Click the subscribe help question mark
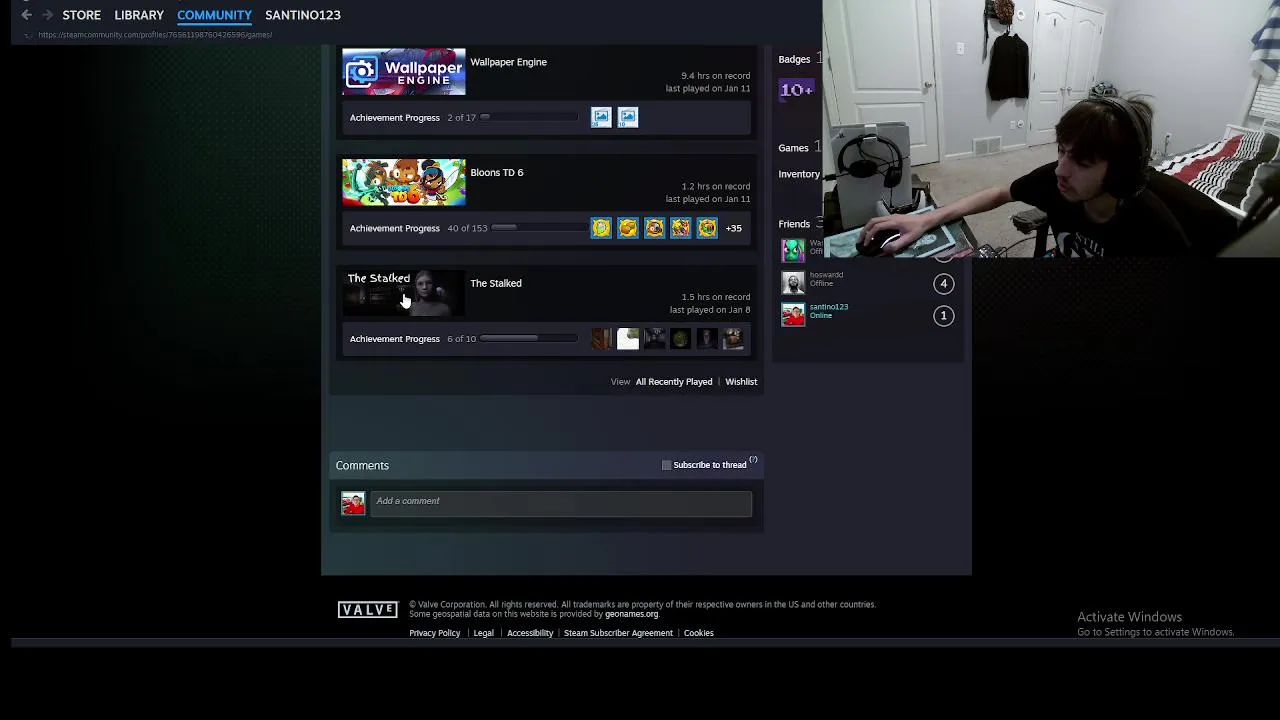1280x720 pixels. [754, 461]
